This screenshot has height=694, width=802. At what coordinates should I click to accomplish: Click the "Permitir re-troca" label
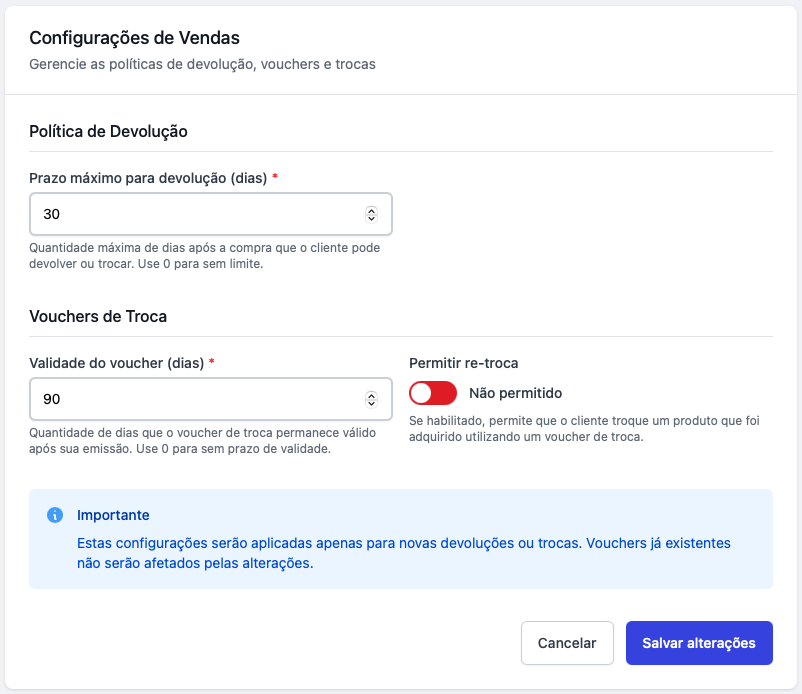[463, 363]
